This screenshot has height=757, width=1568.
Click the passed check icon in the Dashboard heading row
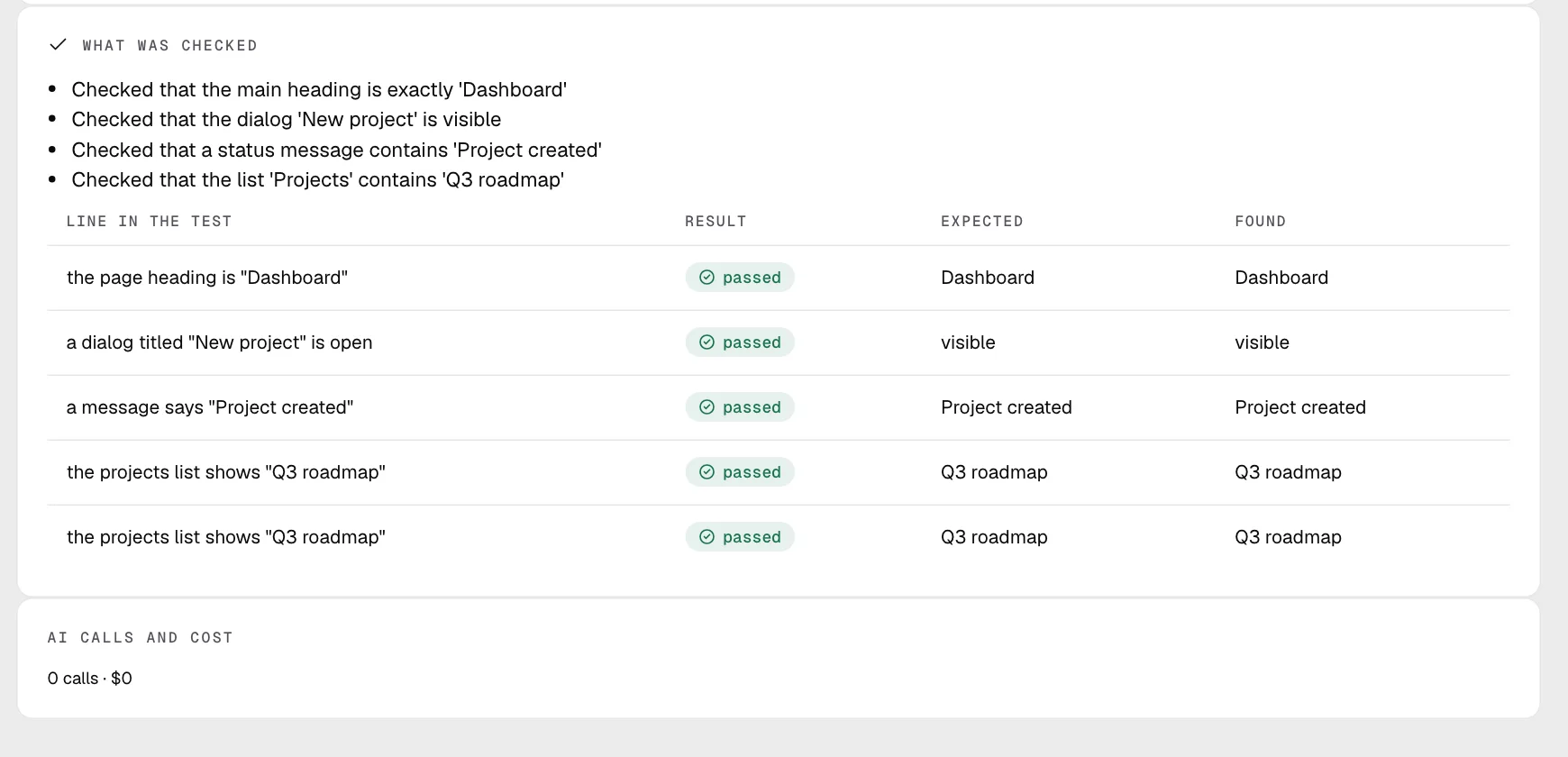click(707, 278)
